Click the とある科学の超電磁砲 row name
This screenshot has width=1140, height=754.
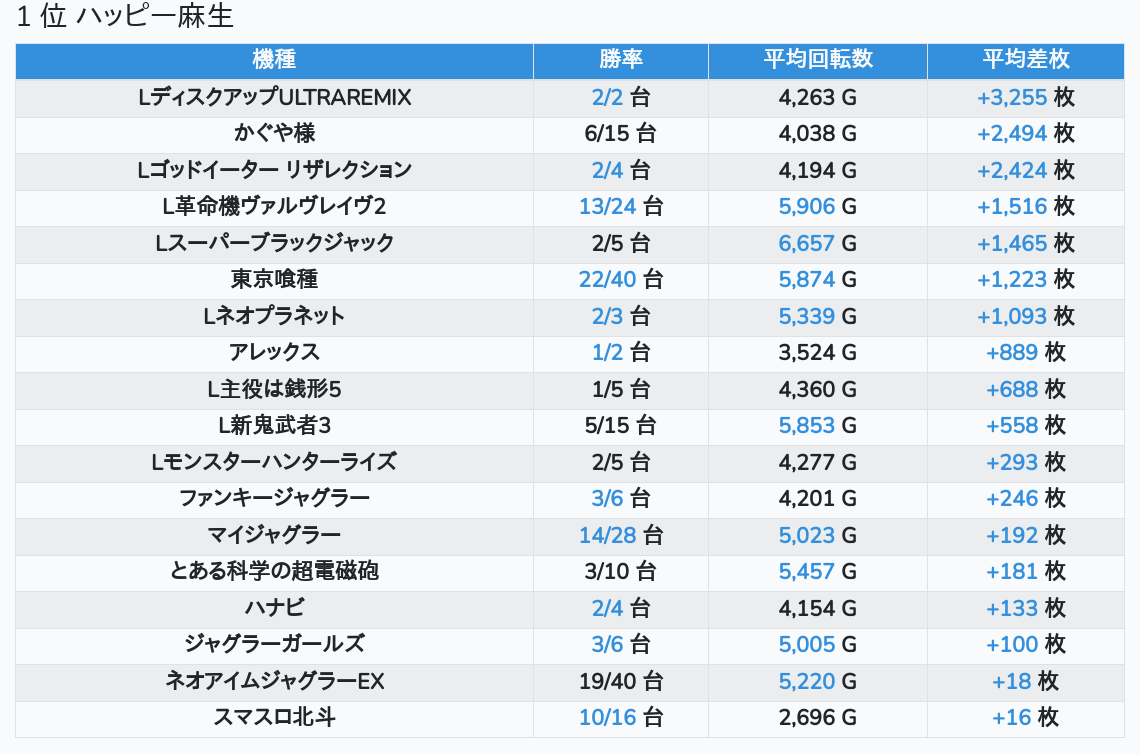[274, 571]
